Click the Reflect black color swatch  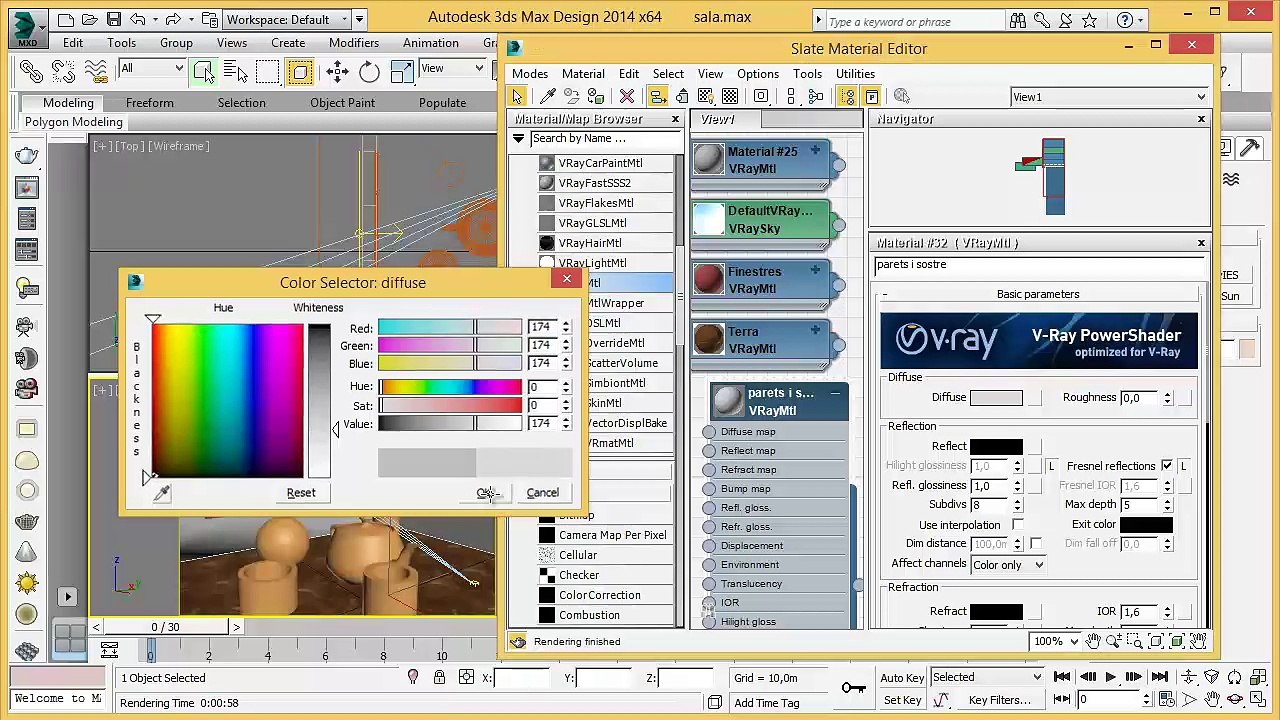[x=996, y=447]
